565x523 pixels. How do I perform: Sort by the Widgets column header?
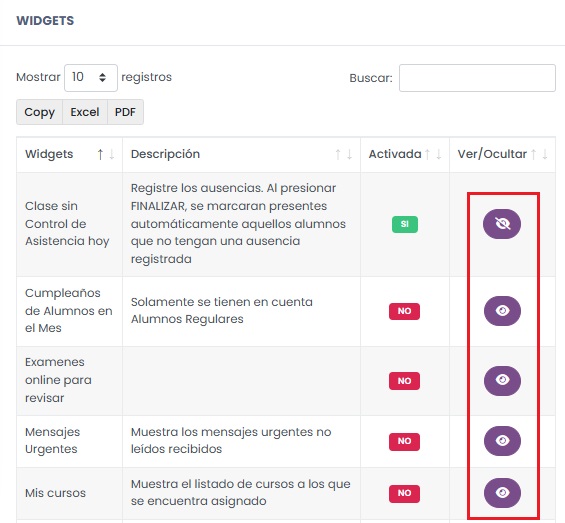pyautogui.click(x=70, y=154)
